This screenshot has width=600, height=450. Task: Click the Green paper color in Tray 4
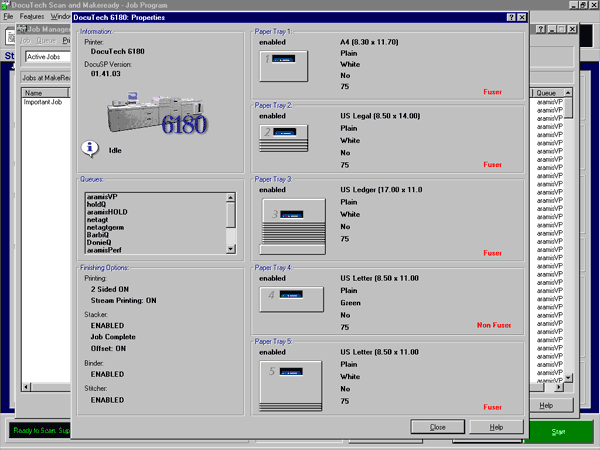350,303
